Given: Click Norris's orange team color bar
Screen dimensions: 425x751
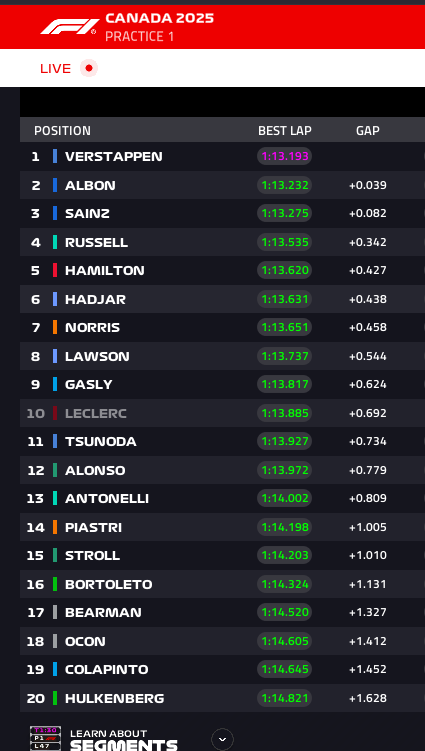Looking at the screenshot, I should click(x=55, y=327).
